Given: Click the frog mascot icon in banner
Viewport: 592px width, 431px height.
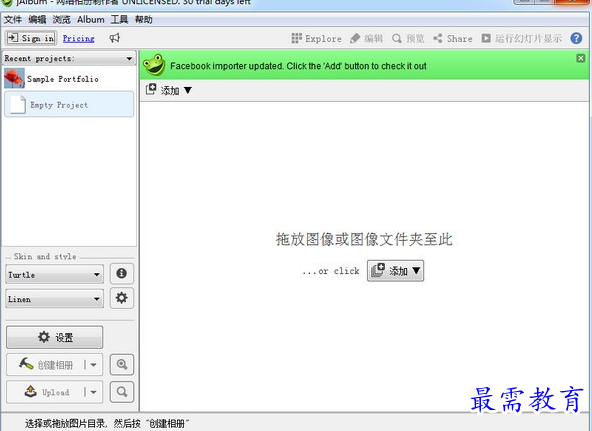Looking at the screenshot, I should [154, 65].
